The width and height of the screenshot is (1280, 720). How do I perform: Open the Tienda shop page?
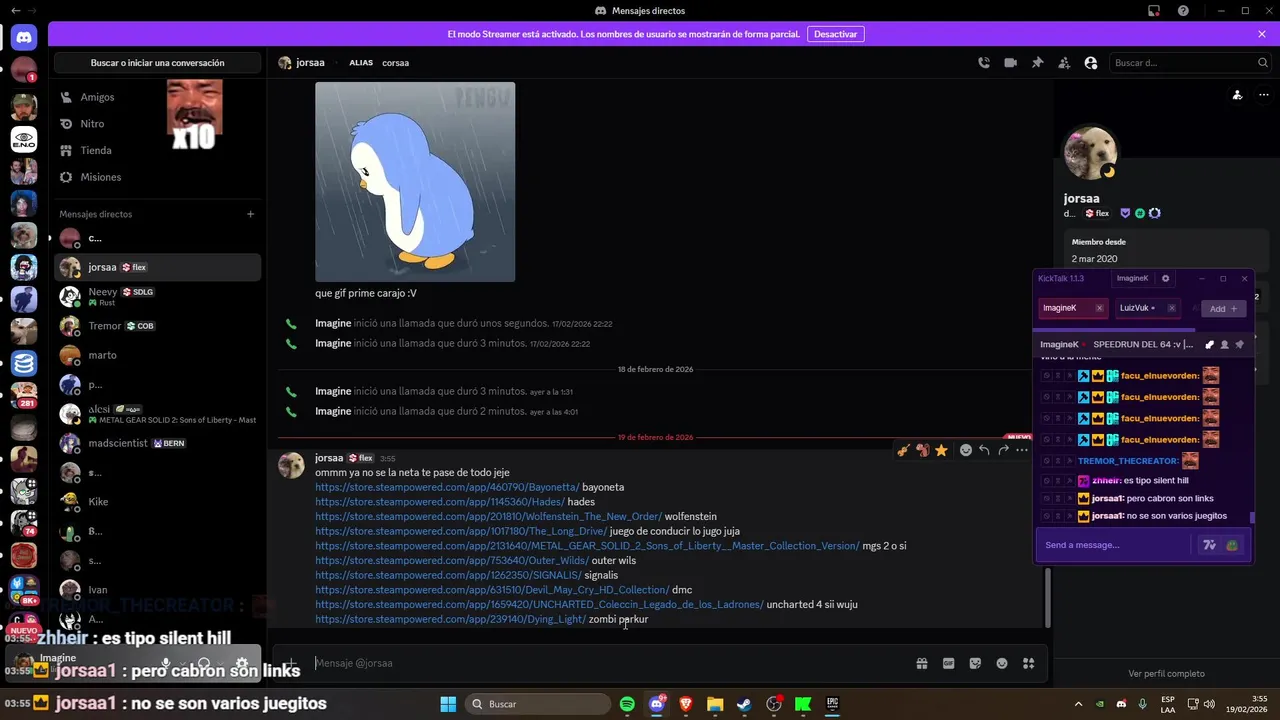point(157,150)
